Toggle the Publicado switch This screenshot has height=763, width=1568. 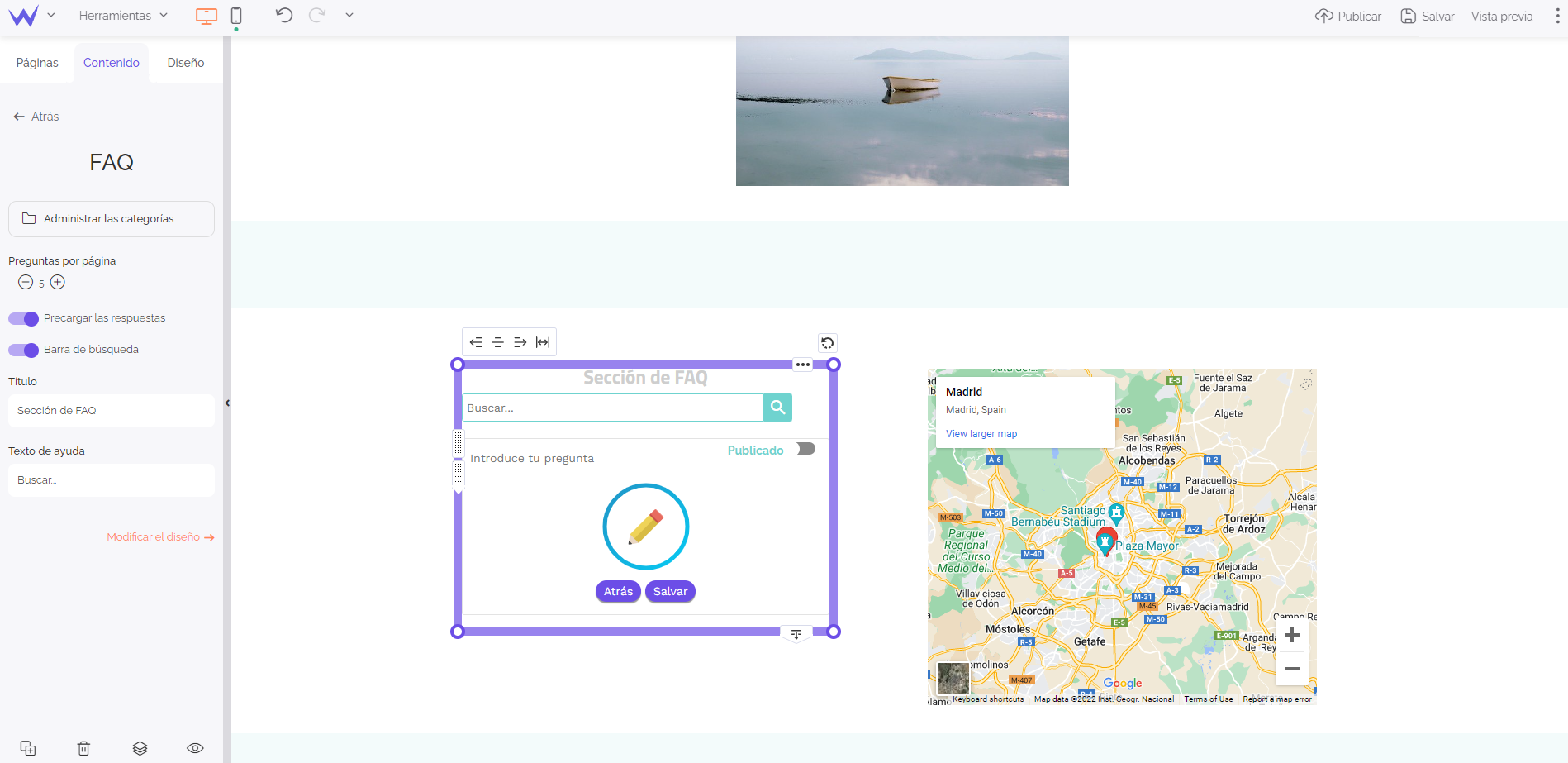(806, 449)
